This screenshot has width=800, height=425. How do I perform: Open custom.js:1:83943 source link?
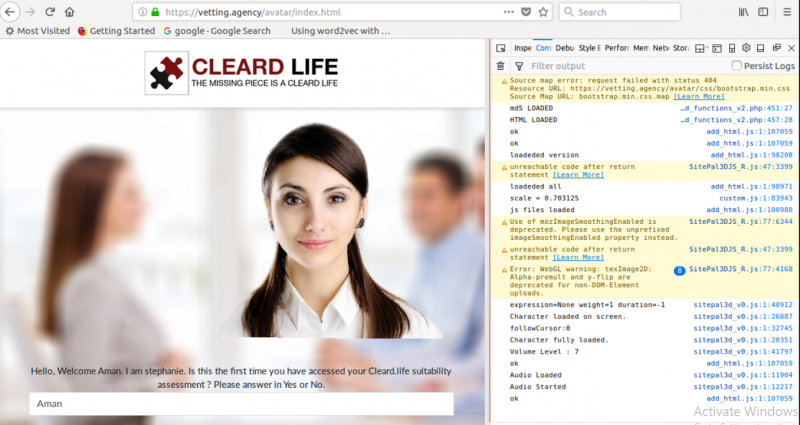(x=756, y=198)
